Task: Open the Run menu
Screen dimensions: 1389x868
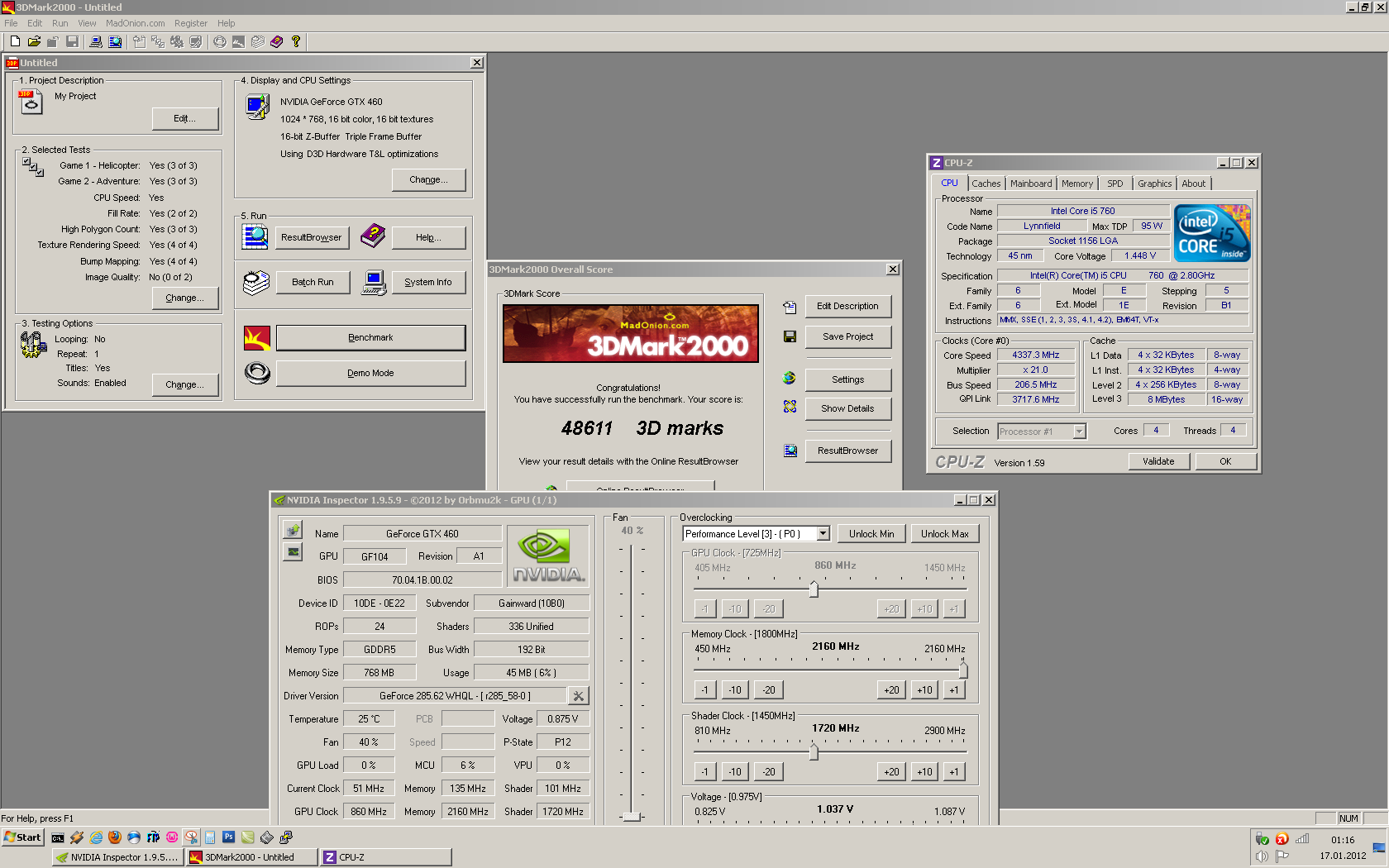Action: coord(60,23)
